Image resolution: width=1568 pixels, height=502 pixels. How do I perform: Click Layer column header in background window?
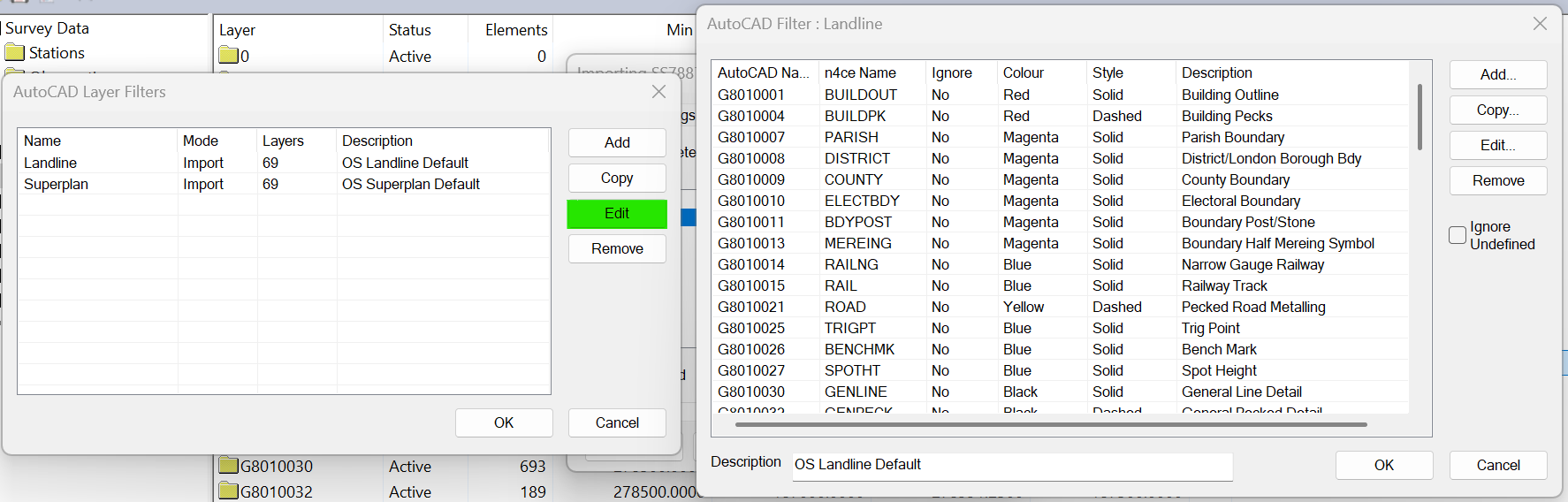click(237, 30)
